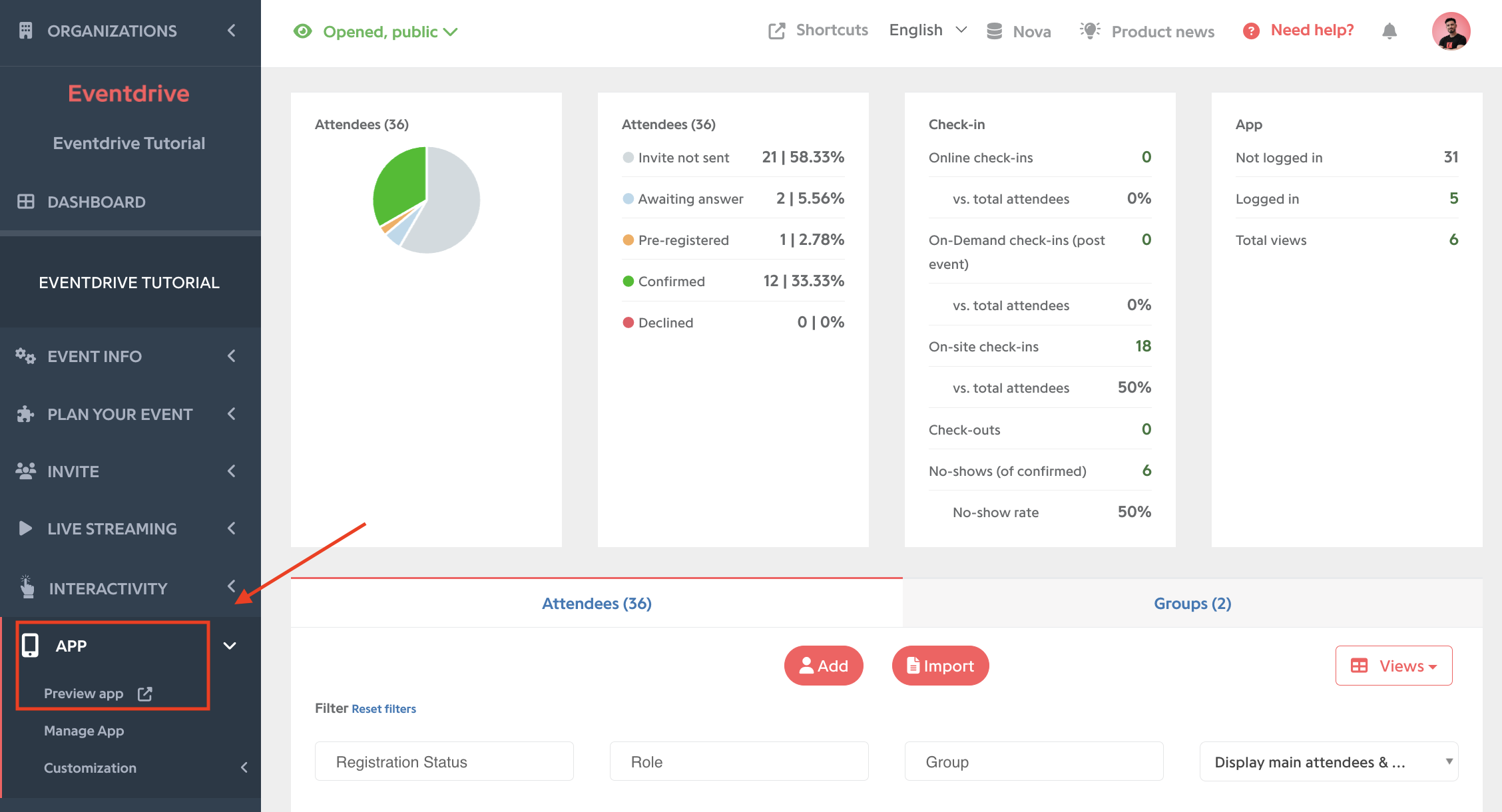Toggle event visibility Opened, public eye

point(303,31)
